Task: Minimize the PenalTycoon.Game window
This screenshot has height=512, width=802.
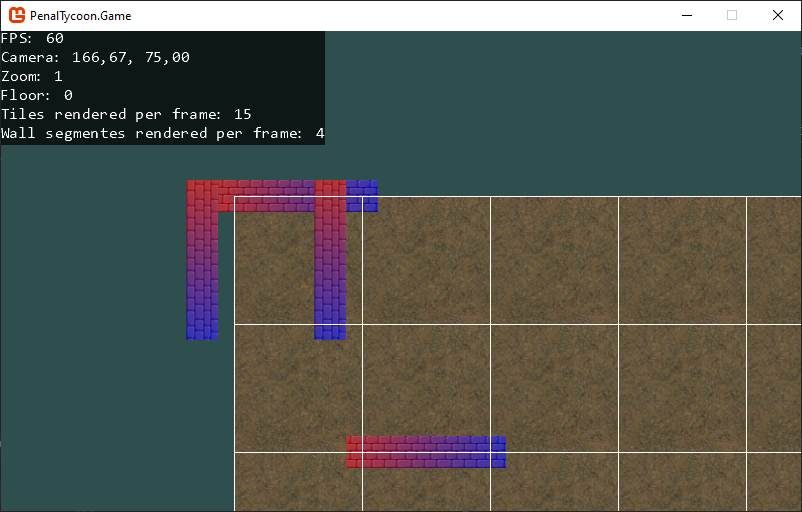Action: pyautogui.click(x=687, y=15)
